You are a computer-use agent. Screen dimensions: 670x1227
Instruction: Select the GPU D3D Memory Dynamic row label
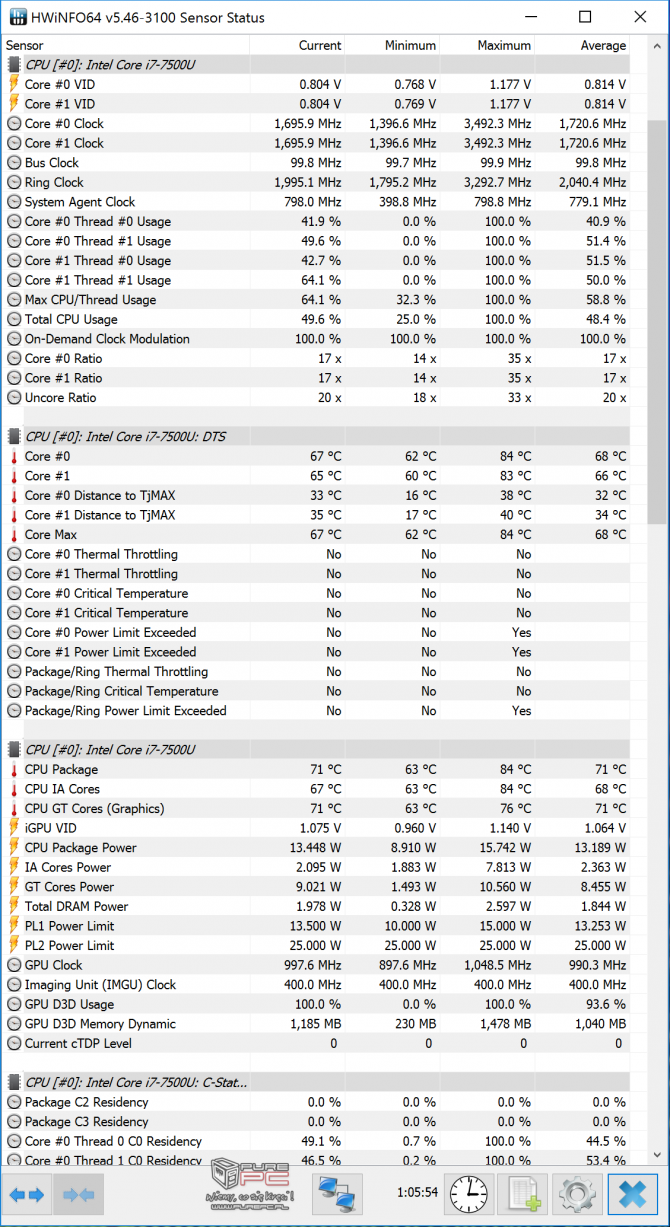[x=100, y=1024]
